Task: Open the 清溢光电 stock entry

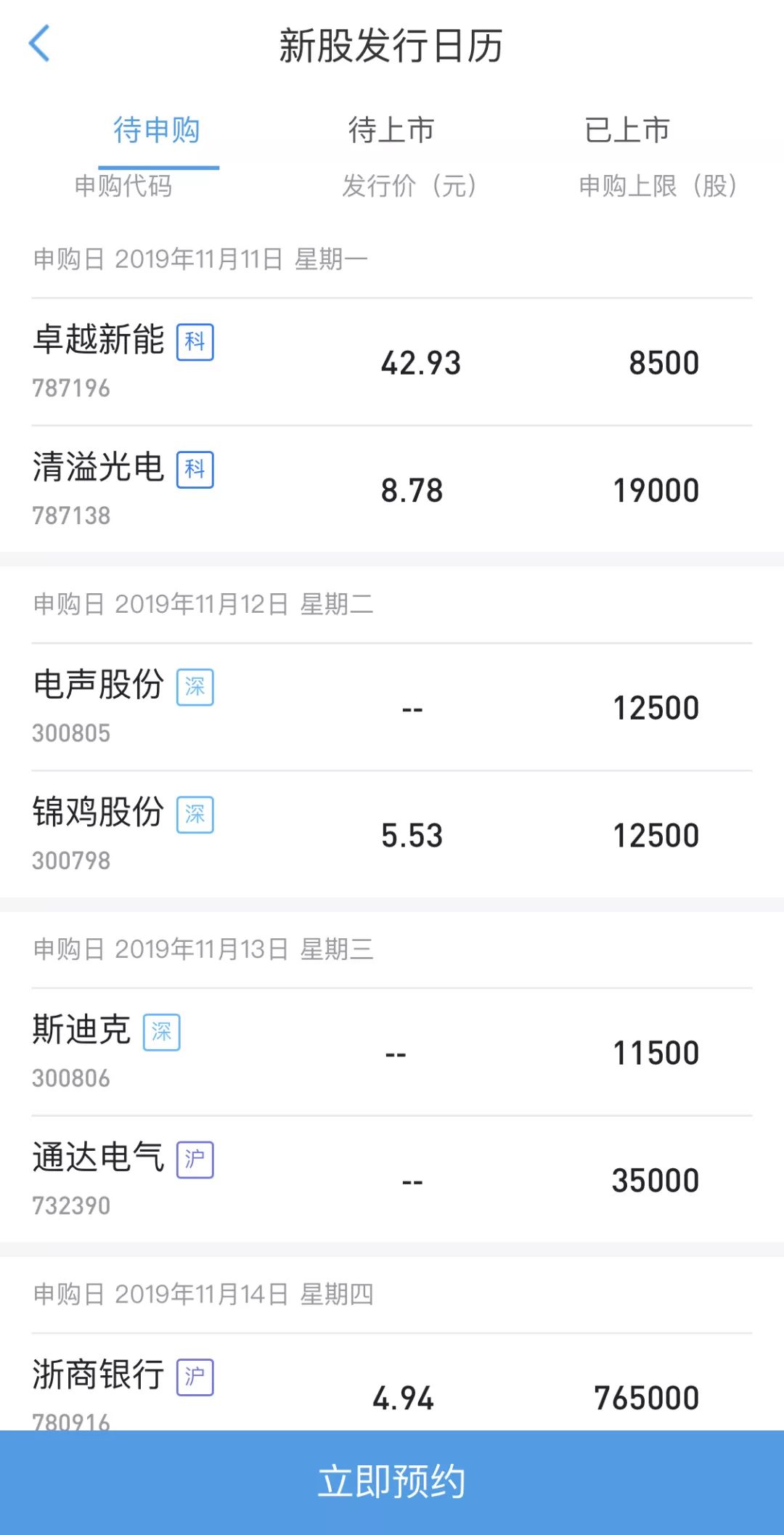Action: (99, 467)
